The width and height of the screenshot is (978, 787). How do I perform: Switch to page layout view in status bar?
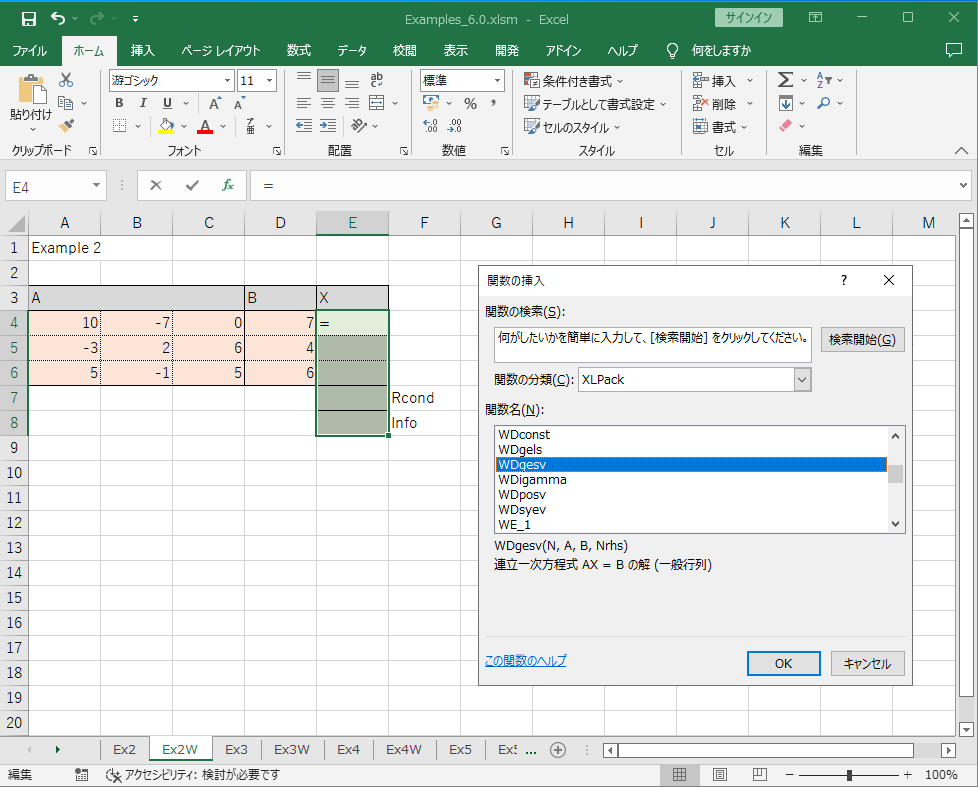point(719,775)
